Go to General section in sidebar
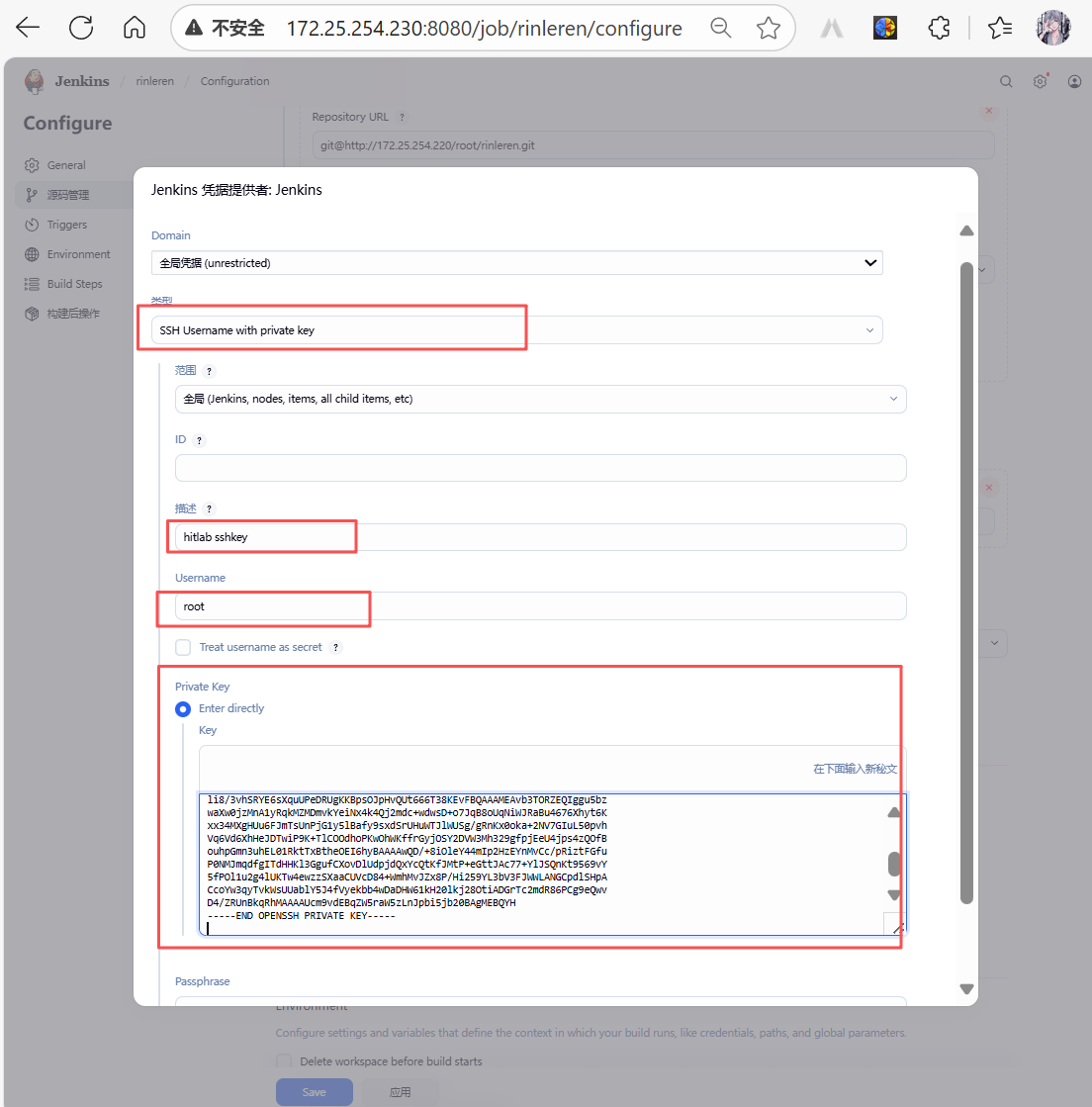Image resolution: width=1092 pixels, height=1107 pixels. point(66,165)
